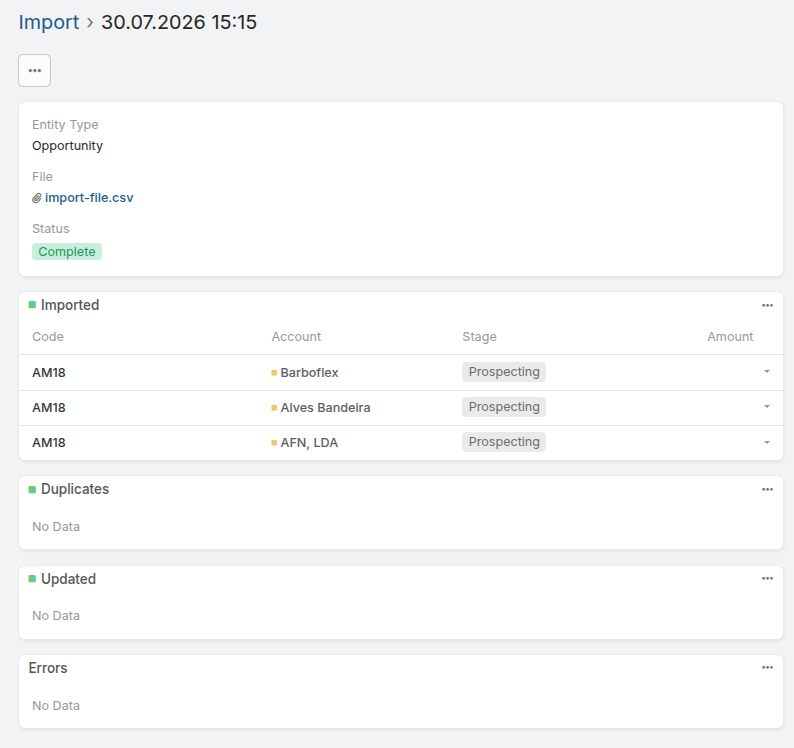
Task: Click the Amount column header
Action: (x=730, y=337)
